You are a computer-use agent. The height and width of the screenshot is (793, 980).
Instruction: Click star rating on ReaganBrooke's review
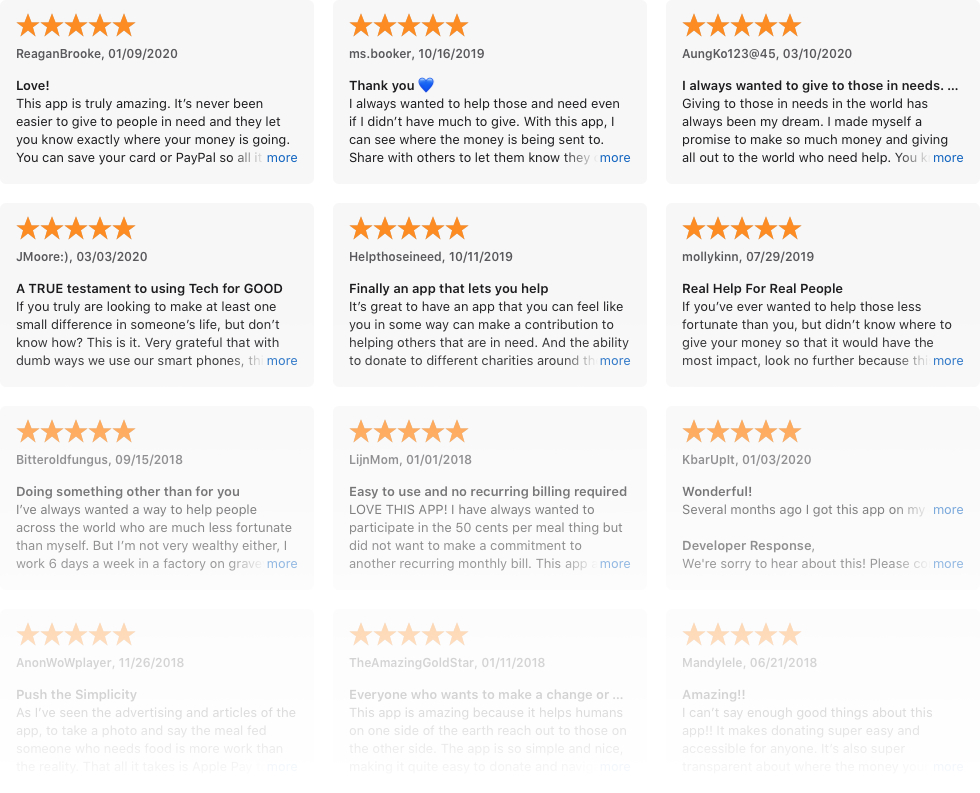76,26
